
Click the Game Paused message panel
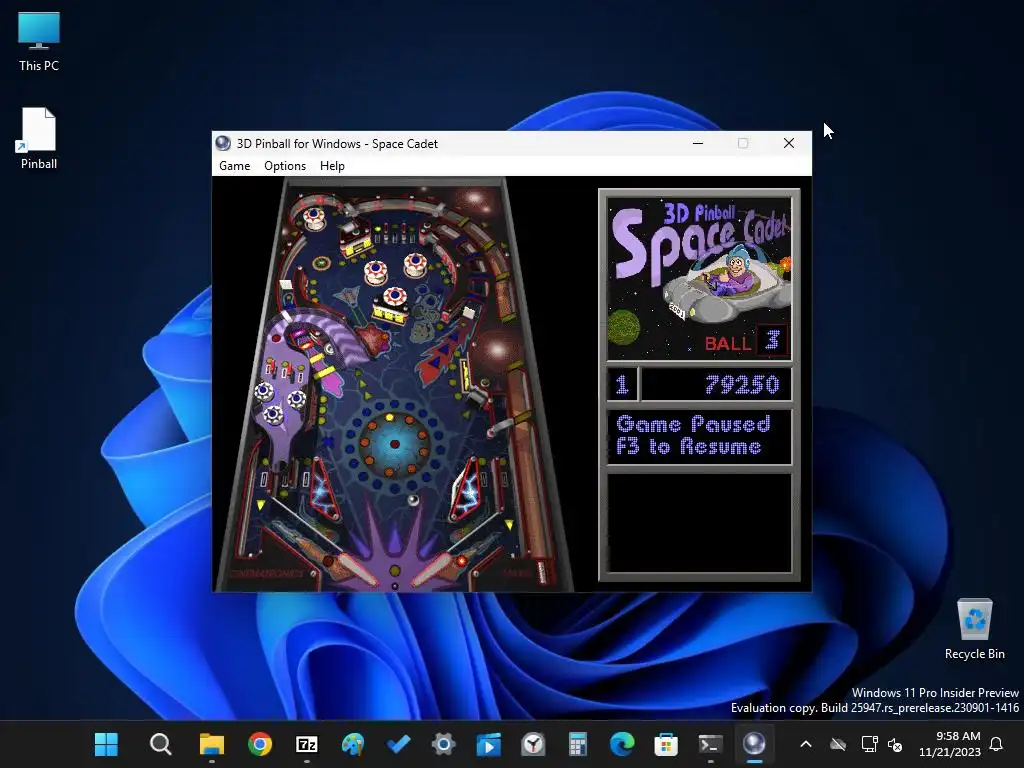(699, 436)
